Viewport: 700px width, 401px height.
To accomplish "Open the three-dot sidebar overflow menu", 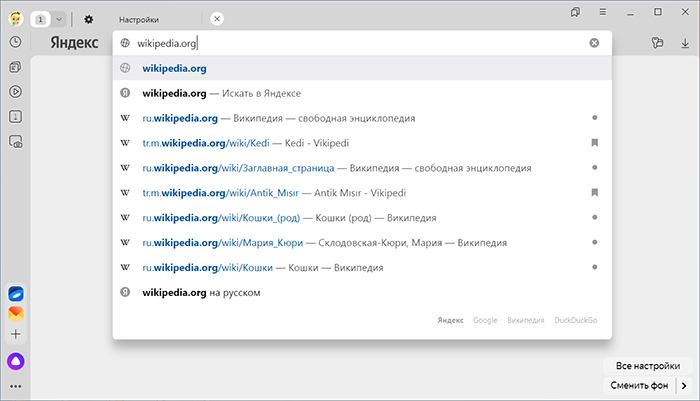I will point(15,385).
